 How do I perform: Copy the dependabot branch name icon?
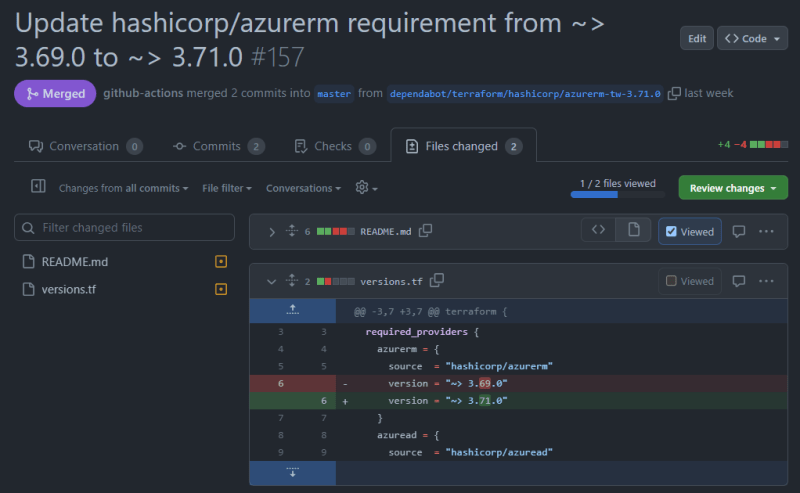click(x=674, y=93)
